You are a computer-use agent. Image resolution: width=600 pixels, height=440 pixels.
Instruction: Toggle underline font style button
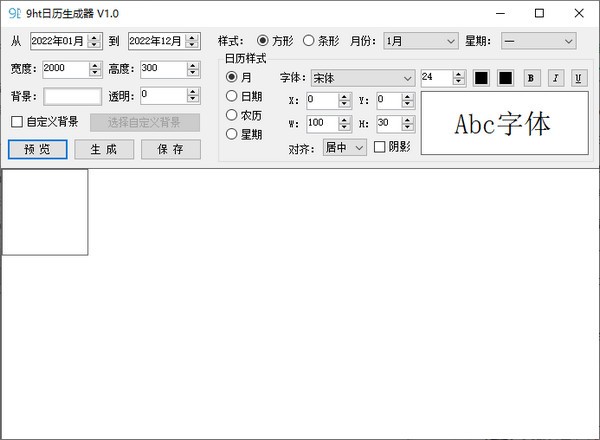[x=577, y=78]
